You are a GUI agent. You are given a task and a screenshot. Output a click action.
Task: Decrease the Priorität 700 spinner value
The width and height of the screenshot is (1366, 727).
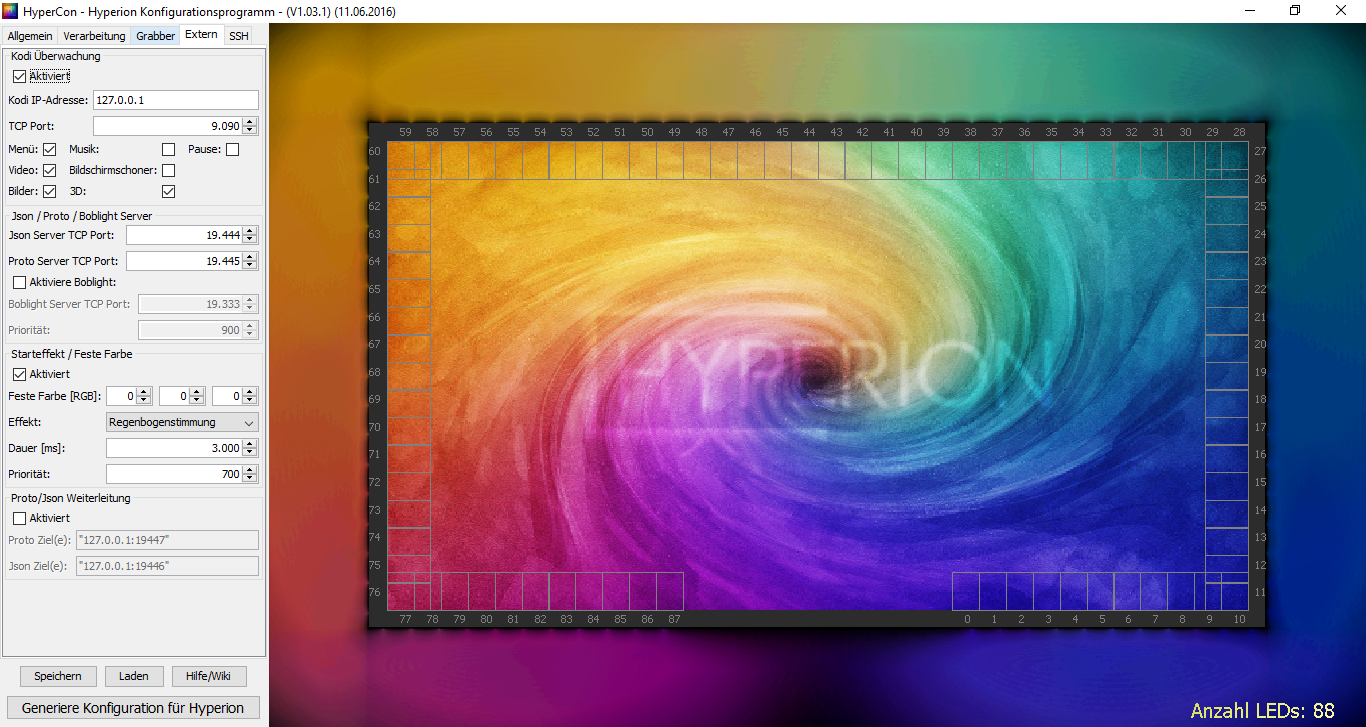pos(250,479)
